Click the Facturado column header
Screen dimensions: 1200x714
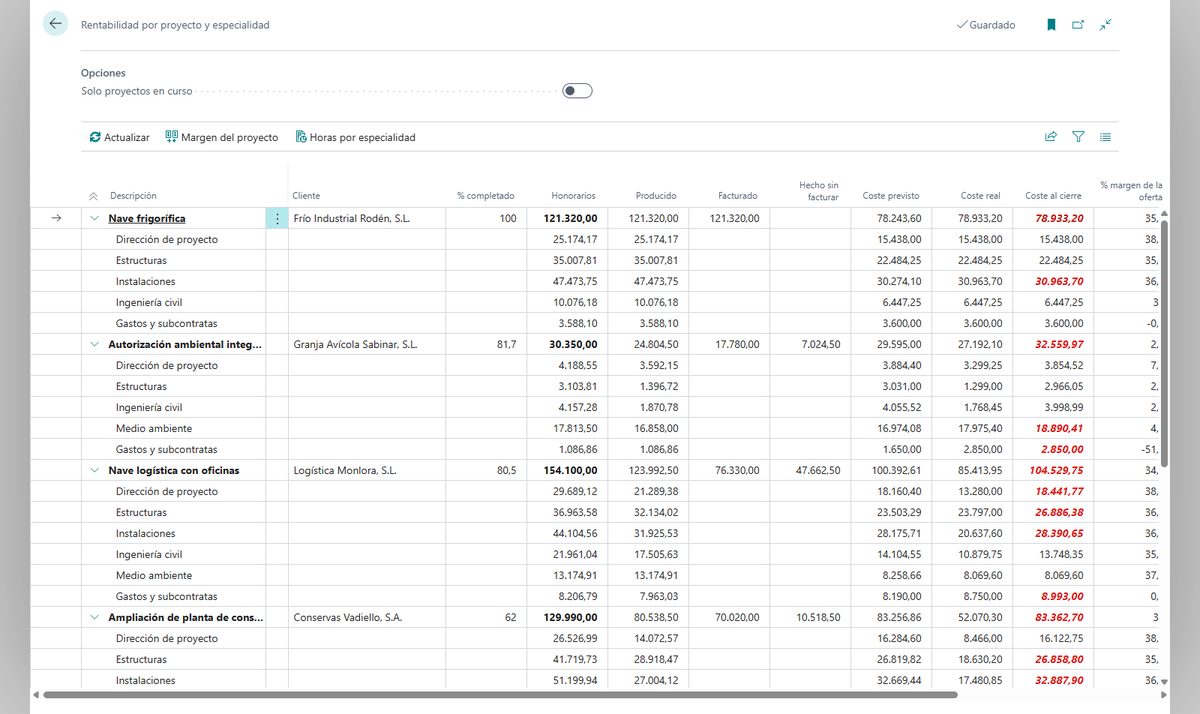pyautogui.click(x=738, y=196)
